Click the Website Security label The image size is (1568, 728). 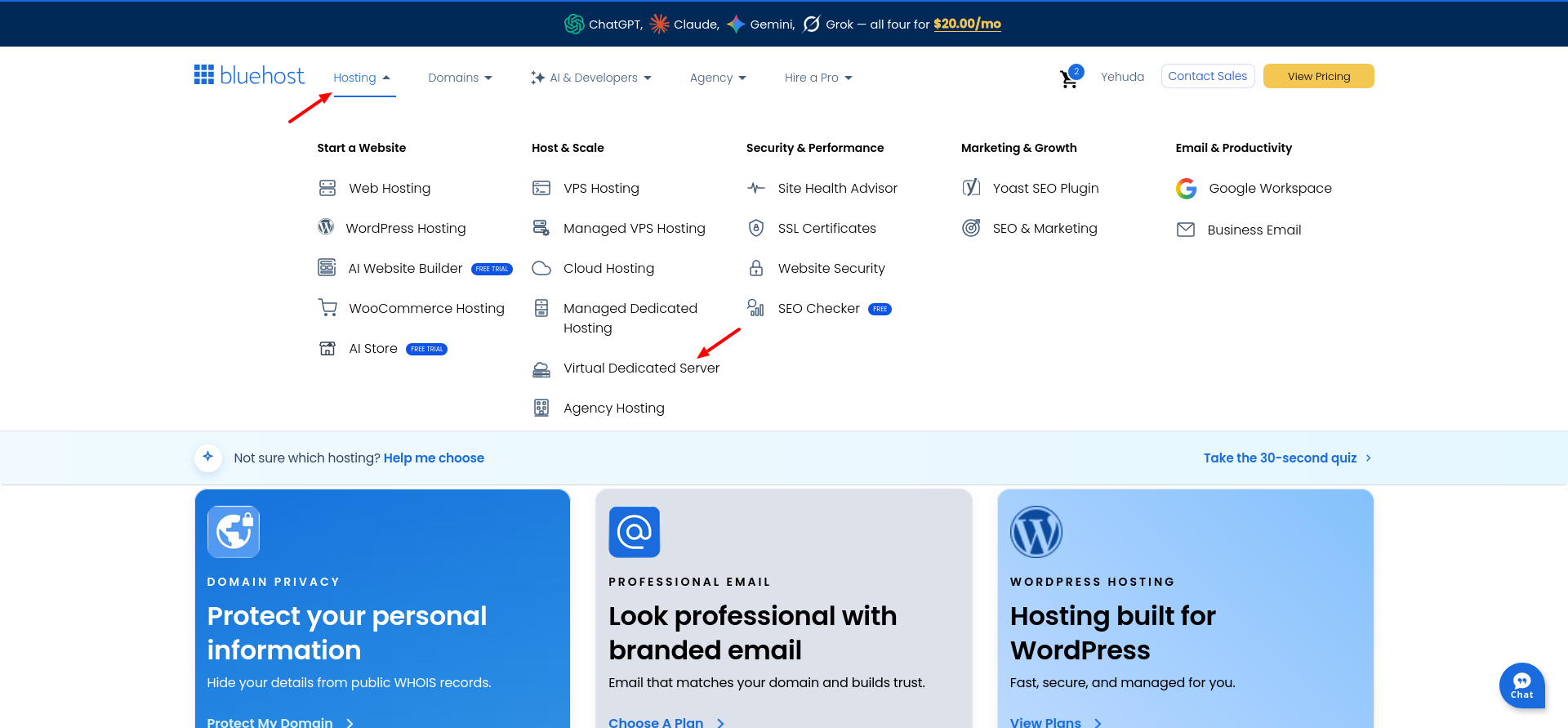pyautogui.click(x=831, y=268)
